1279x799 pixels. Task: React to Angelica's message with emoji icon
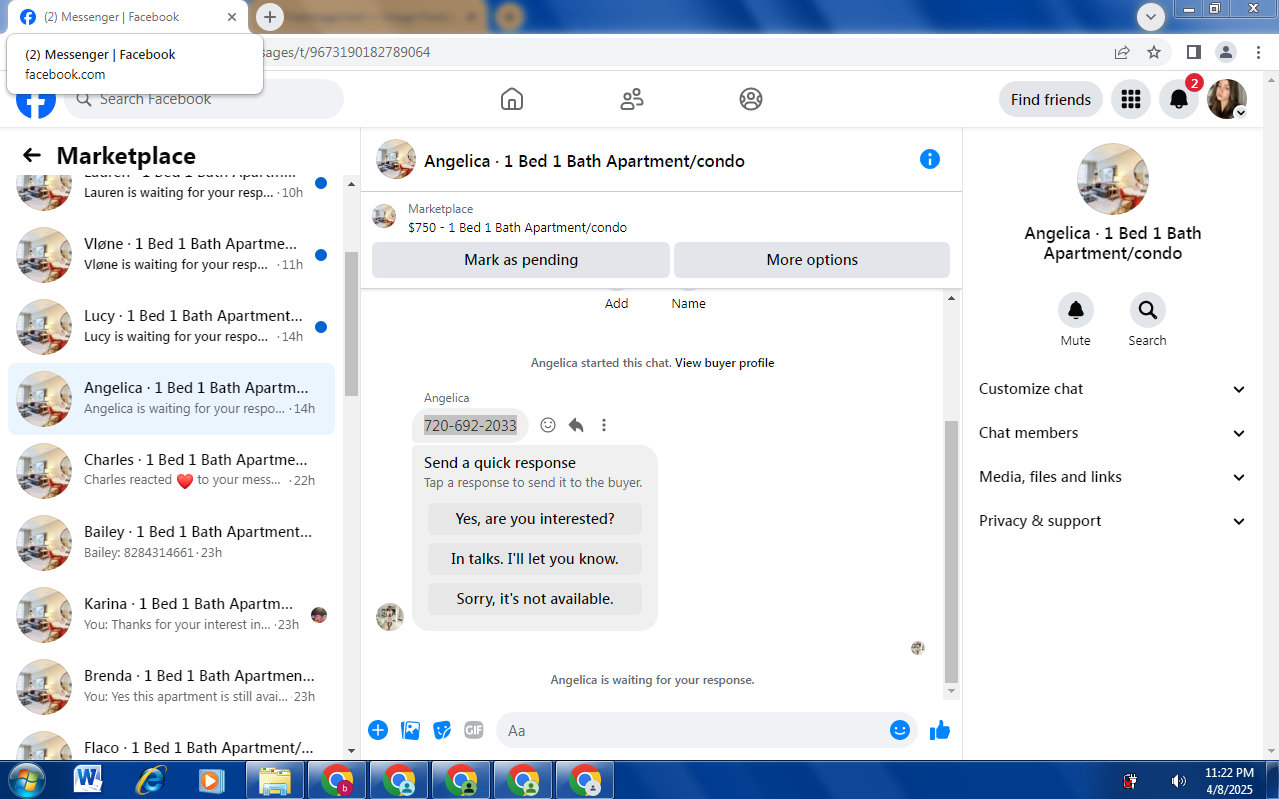click(x=548, y=425)
